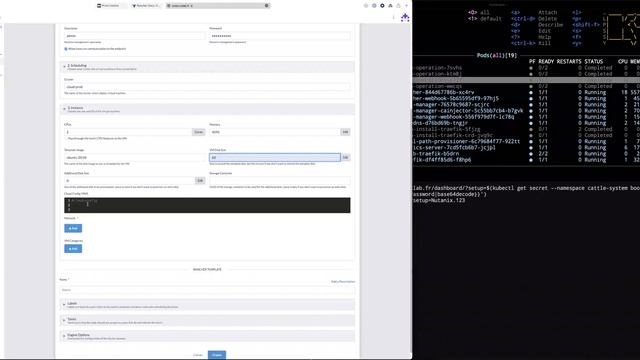640x360 pixels.
Task: Open the vertical three-dot menu near the purple logo
Action: 393,18
